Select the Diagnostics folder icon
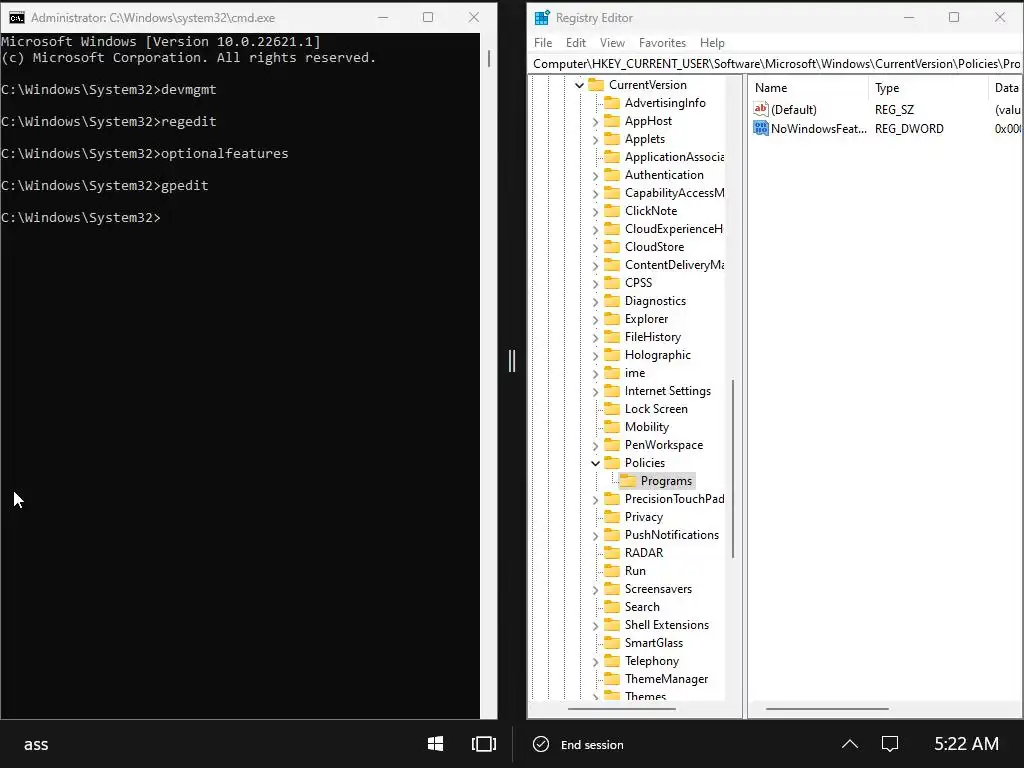Image resolution: width=1024 pixels, height=768 pixels. coord(612,301)
